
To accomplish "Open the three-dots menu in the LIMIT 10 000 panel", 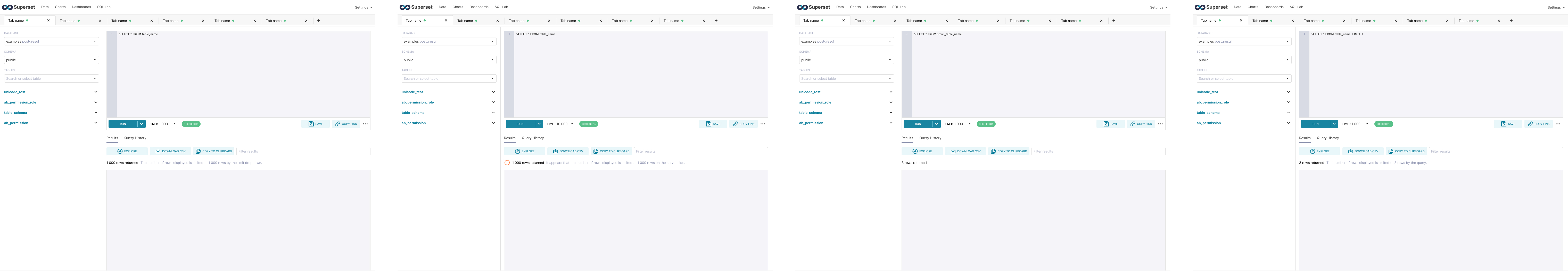I will coord(763,124).
